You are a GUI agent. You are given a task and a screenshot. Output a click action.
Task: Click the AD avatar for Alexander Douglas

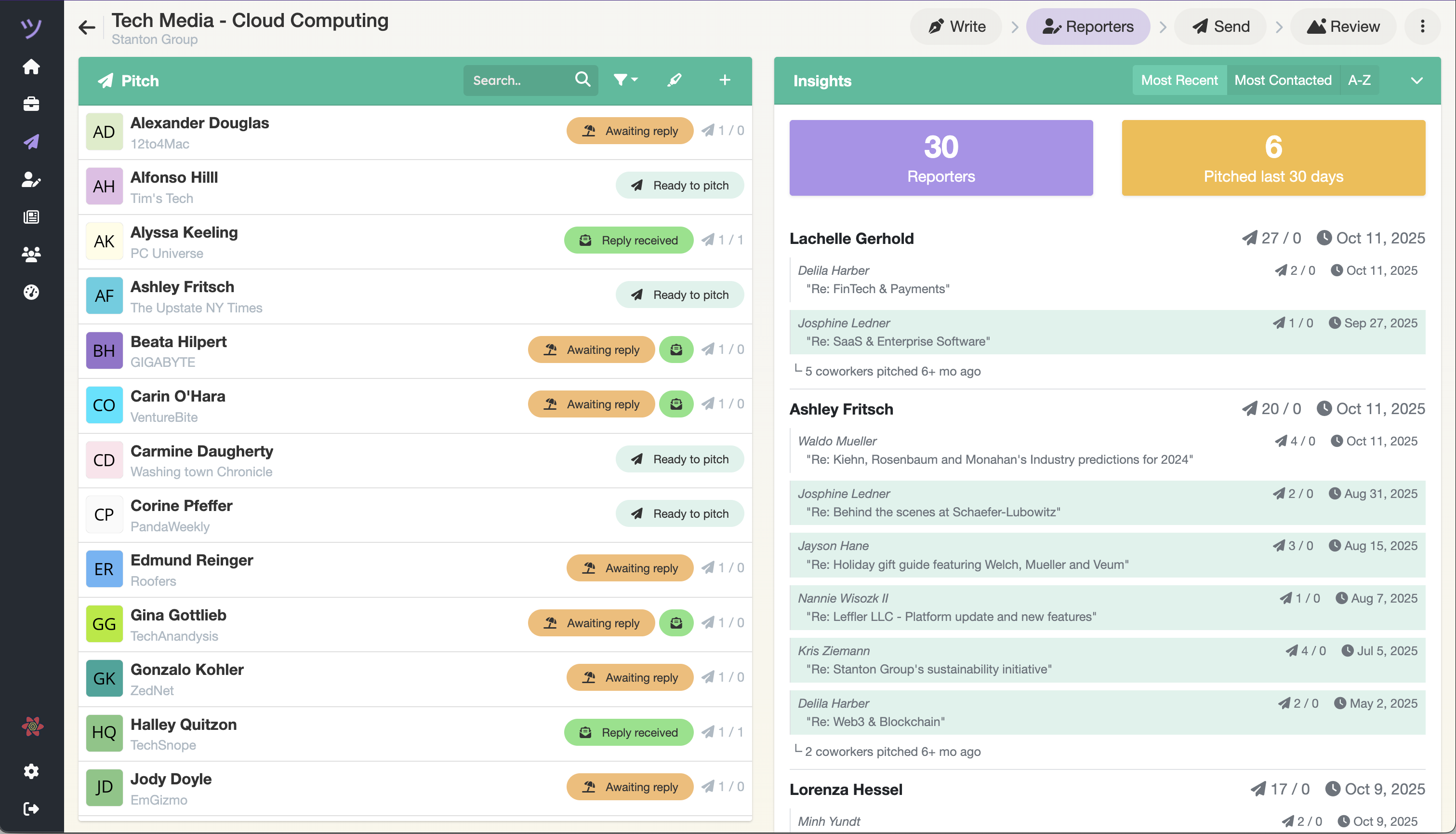[x=104, y=132]
